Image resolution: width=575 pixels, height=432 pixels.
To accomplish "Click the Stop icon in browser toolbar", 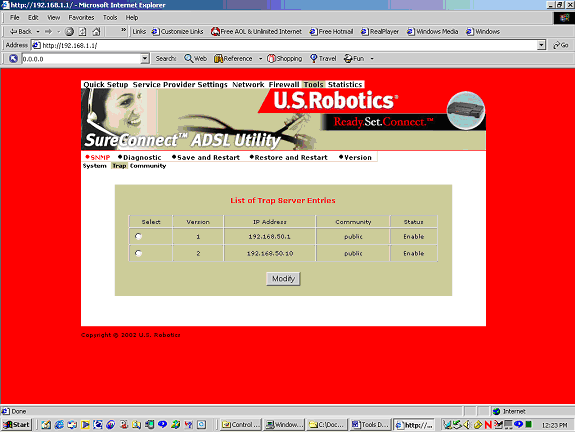I will click(69, 32).
